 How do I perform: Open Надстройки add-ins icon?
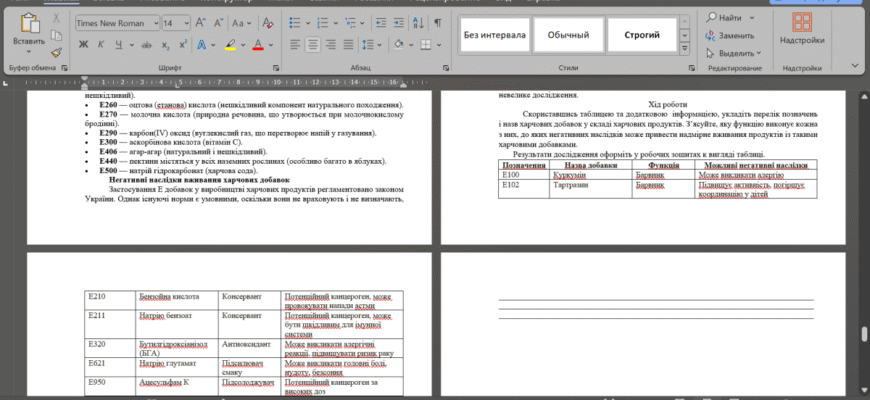[x=802, y=29]
